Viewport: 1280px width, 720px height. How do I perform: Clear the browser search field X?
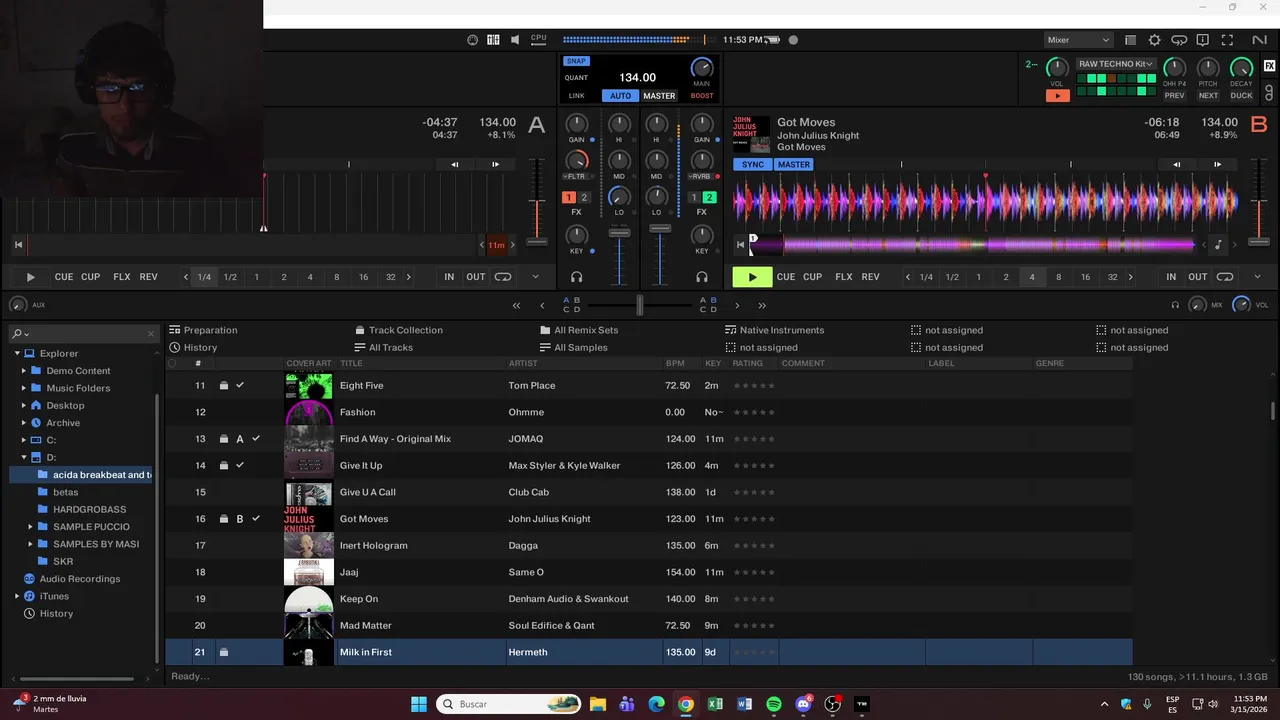tap(151, 333)
